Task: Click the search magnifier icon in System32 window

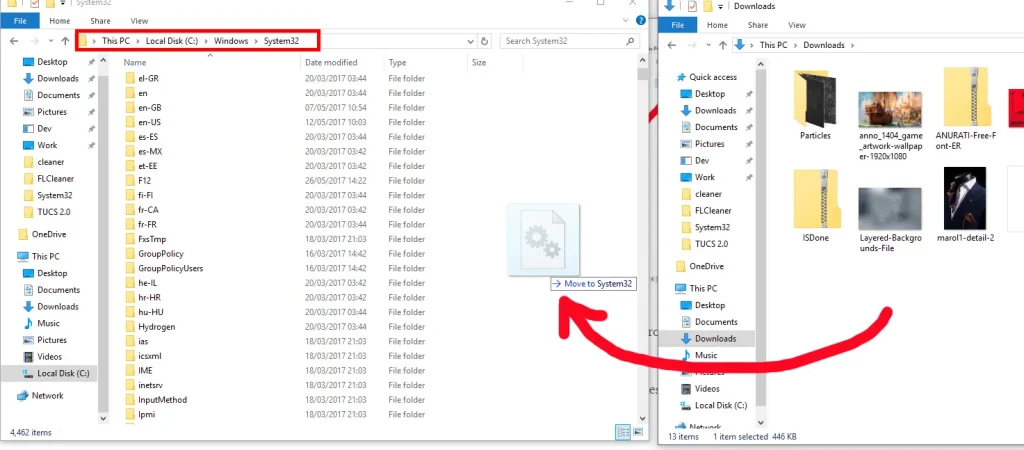Action: pos(630,41)
